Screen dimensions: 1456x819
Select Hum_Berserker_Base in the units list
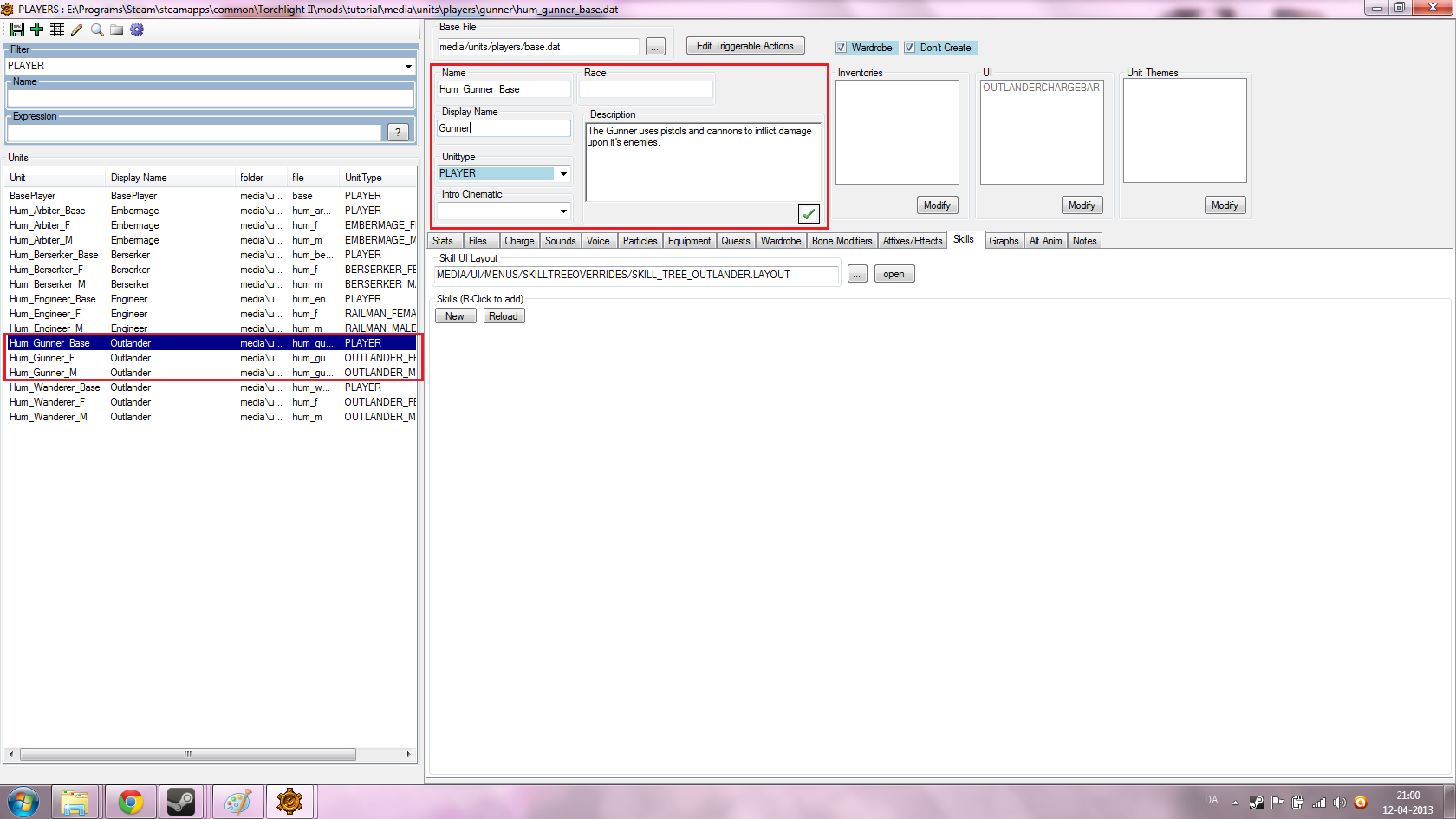tap(211, 255)
